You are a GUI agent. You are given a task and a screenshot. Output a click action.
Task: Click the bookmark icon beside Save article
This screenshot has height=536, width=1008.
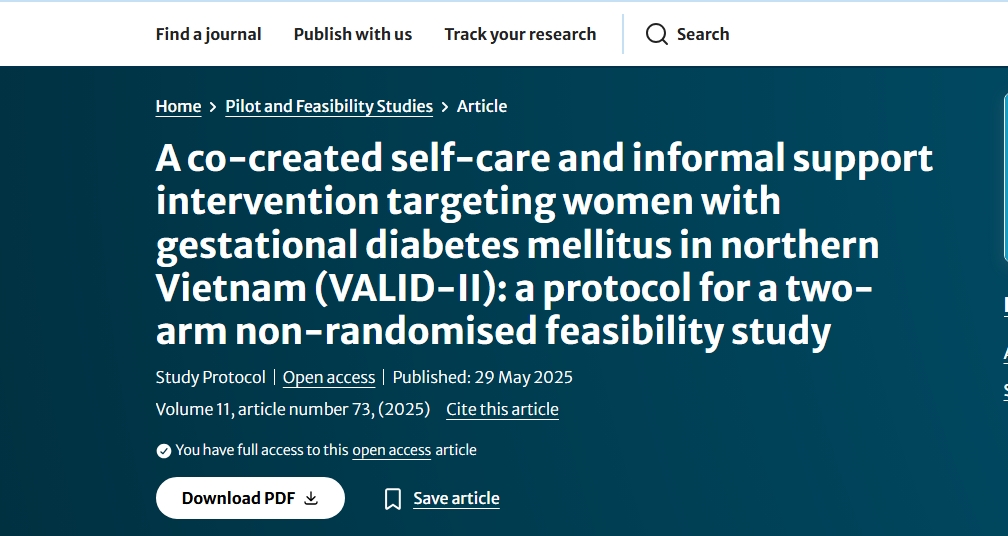pyautogui.click(x=393, y=499)
